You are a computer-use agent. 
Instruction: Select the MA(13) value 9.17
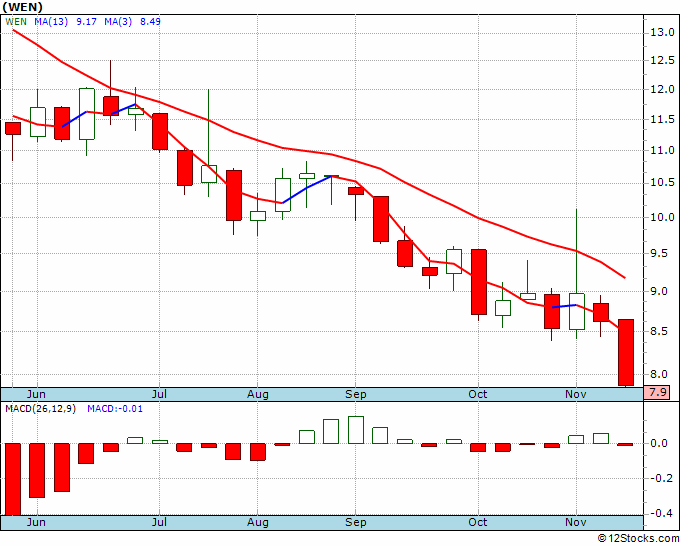pos(86,21)
